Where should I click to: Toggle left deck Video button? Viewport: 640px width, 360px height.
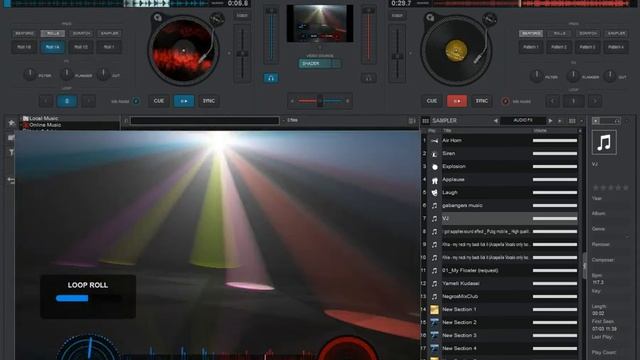point(242,16)
